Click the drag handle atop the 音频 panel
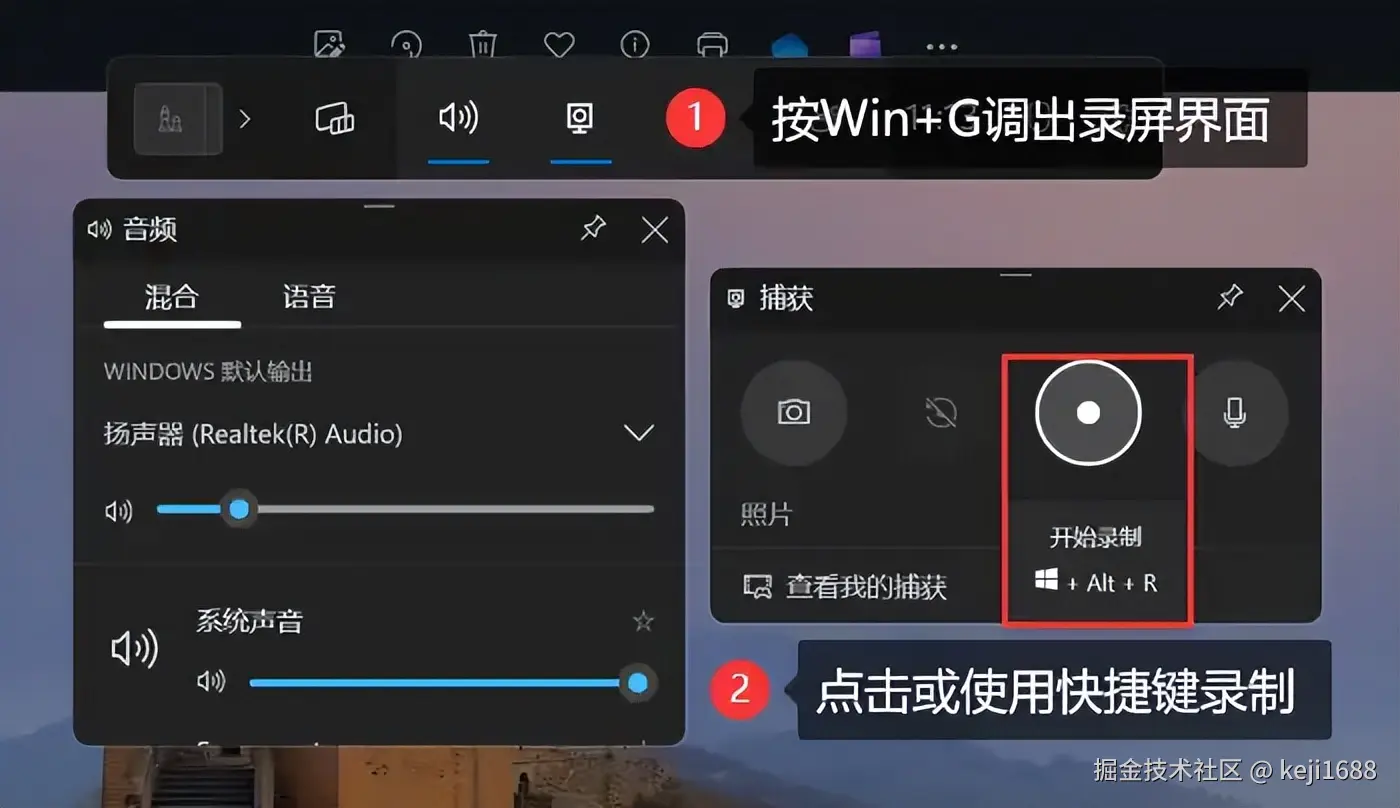 pos(380,206)
